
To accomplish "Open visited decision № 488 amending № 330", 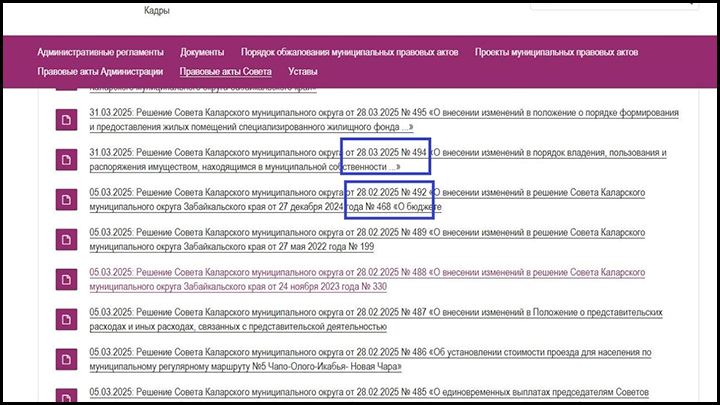I will [x=367, y=279].
